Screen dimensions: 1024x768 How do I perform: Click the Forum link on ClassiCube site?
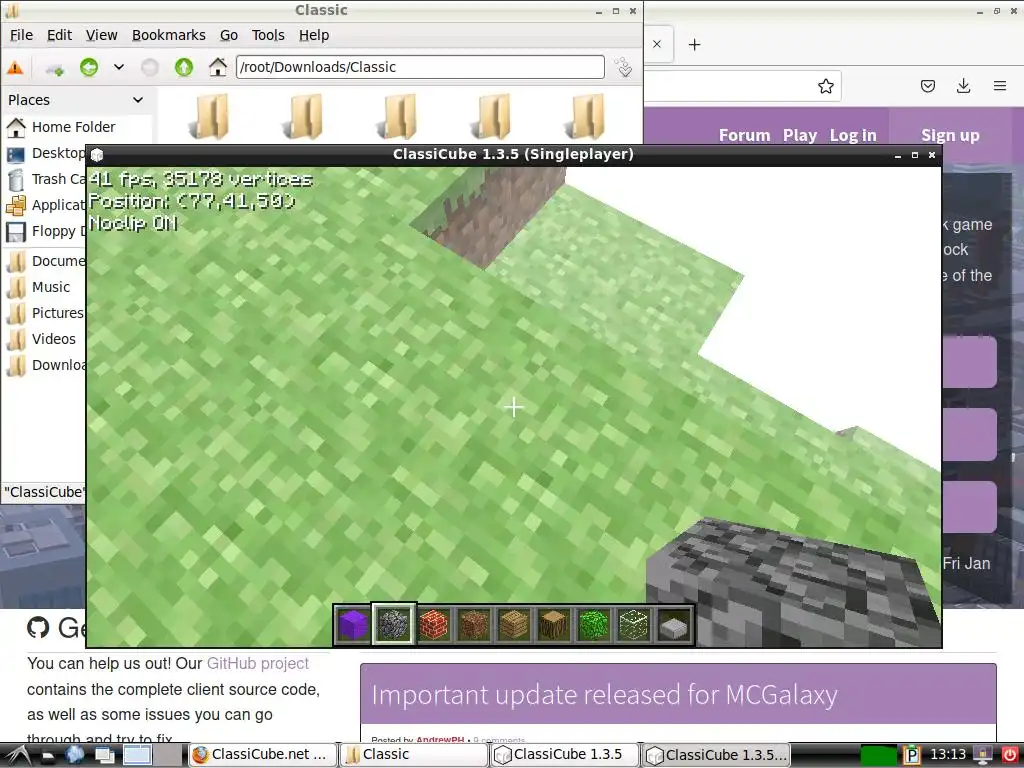click(x=744, y=135)
